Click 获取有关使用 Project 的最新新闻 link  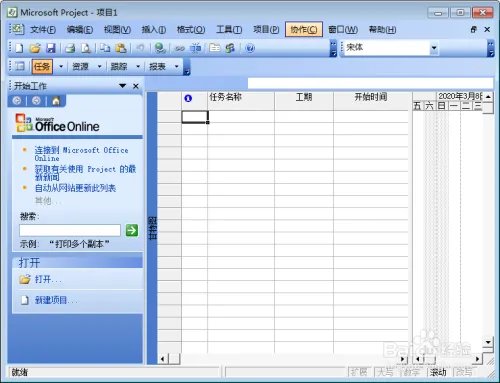(85, 173)
